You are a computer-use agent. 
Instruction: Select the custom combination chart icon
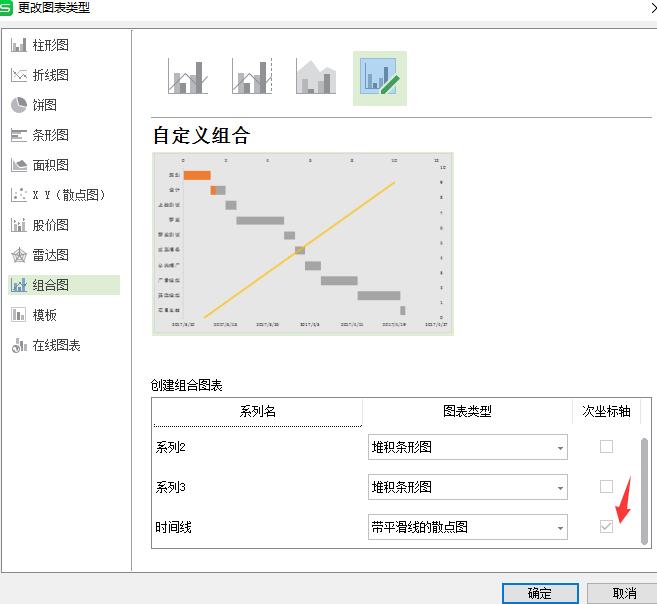[x=380, y=78]
